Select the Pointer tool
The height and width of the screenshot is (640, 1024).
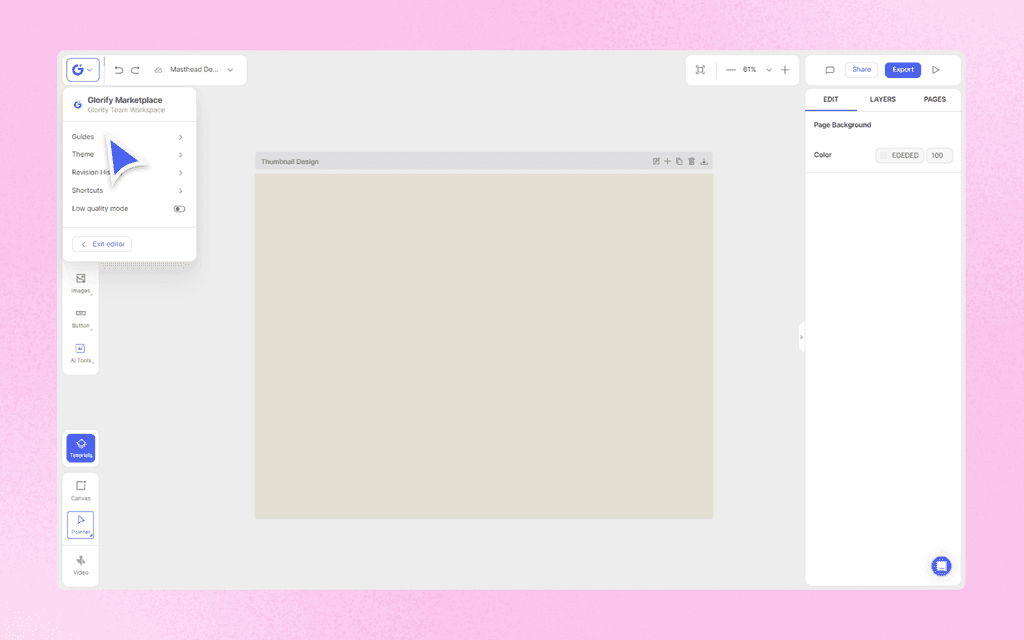80,524
